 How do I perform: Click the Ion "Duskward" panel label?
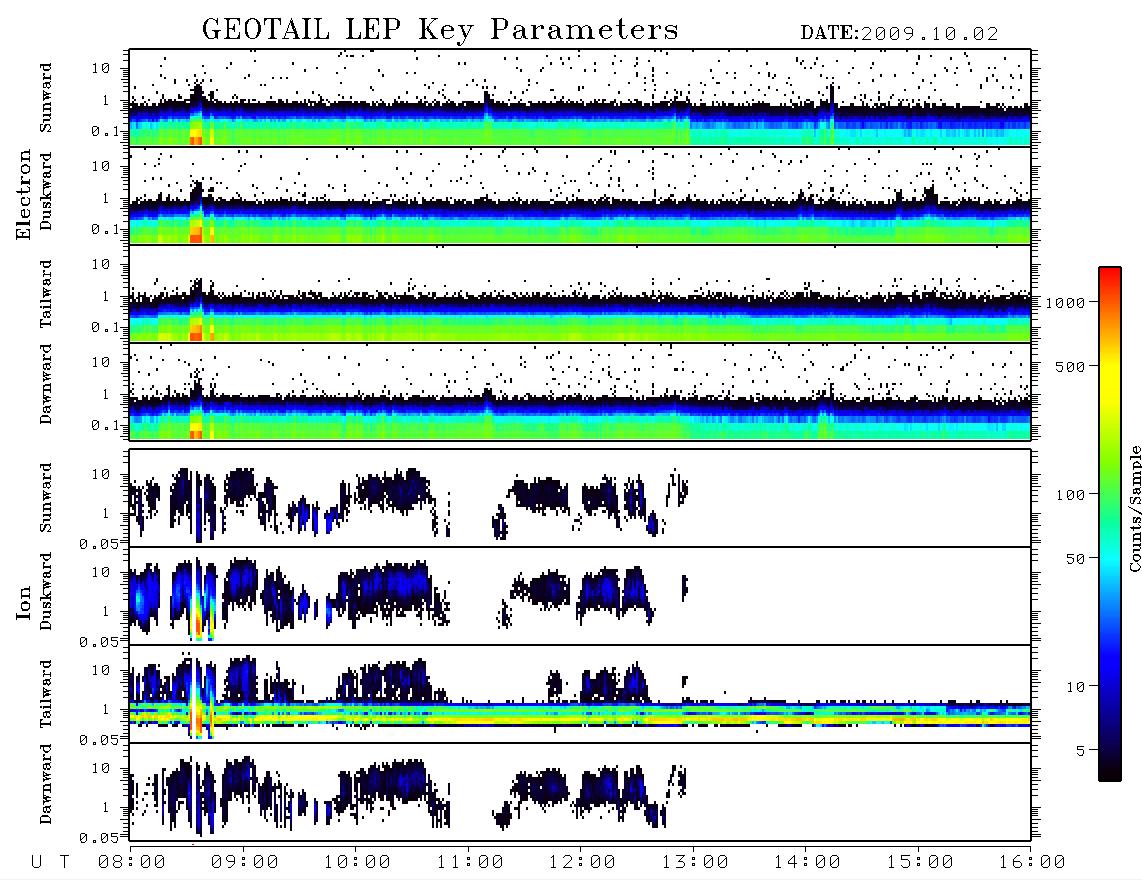click(46, 592)
